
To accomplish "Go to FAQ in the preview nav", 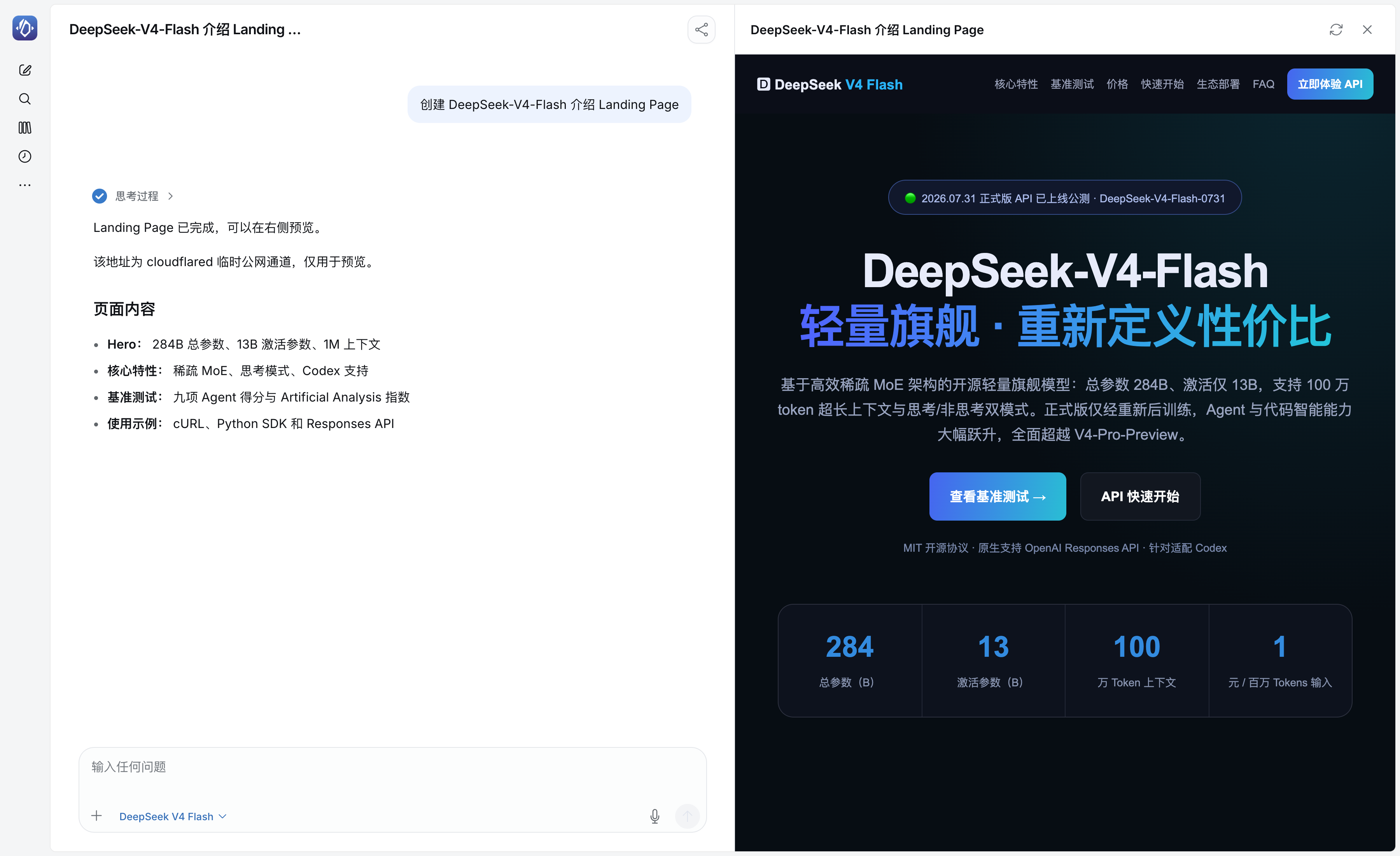I will tap(1263, 84).
